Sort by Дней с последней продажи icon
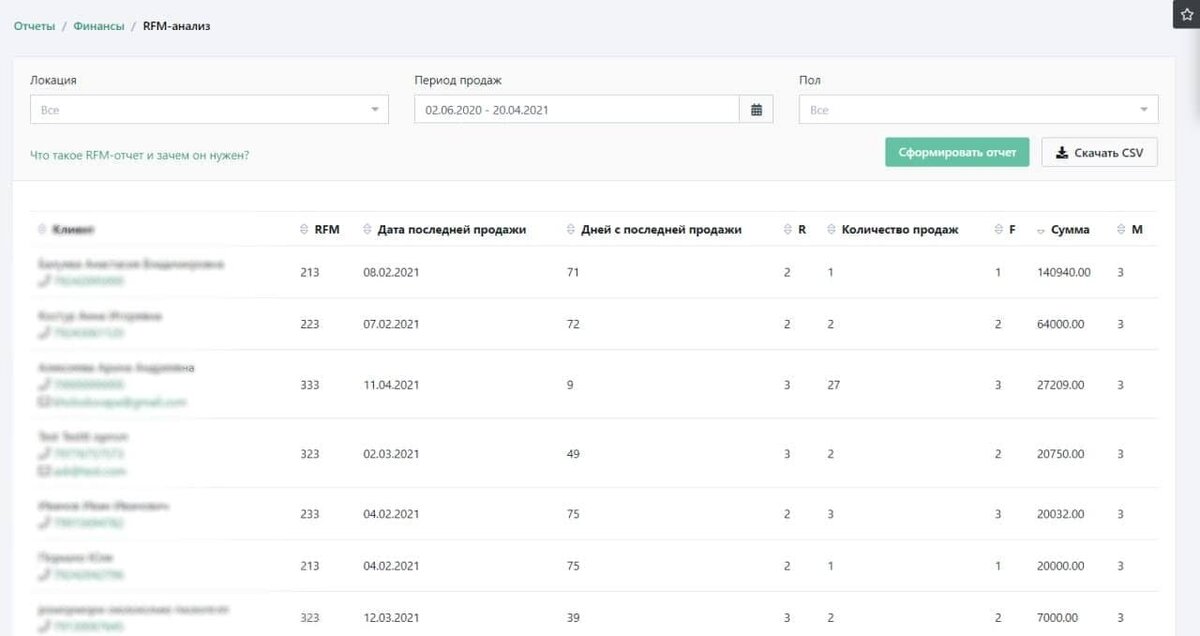Screen dimensions: 1200x636 pos(571,230)
